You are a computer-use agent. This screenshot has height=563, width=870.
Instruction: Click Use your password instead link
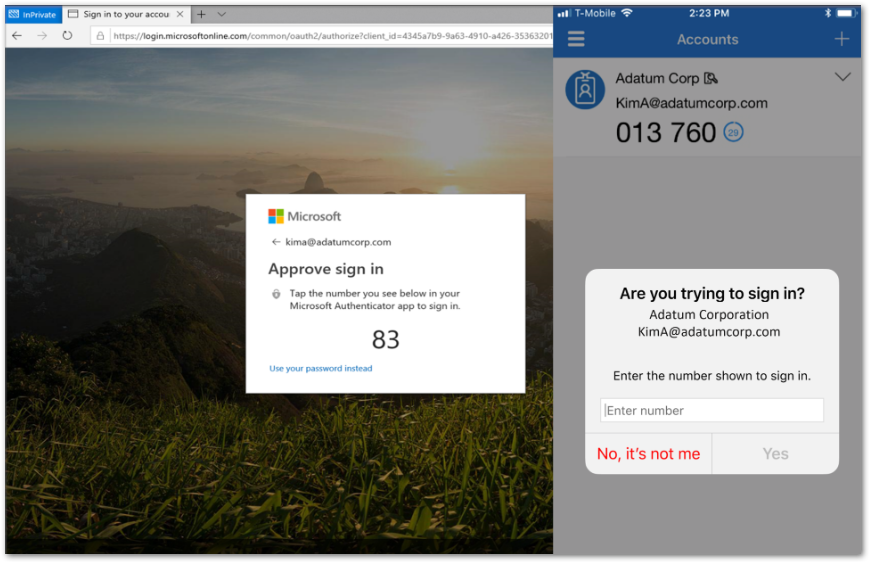point(321,368)
